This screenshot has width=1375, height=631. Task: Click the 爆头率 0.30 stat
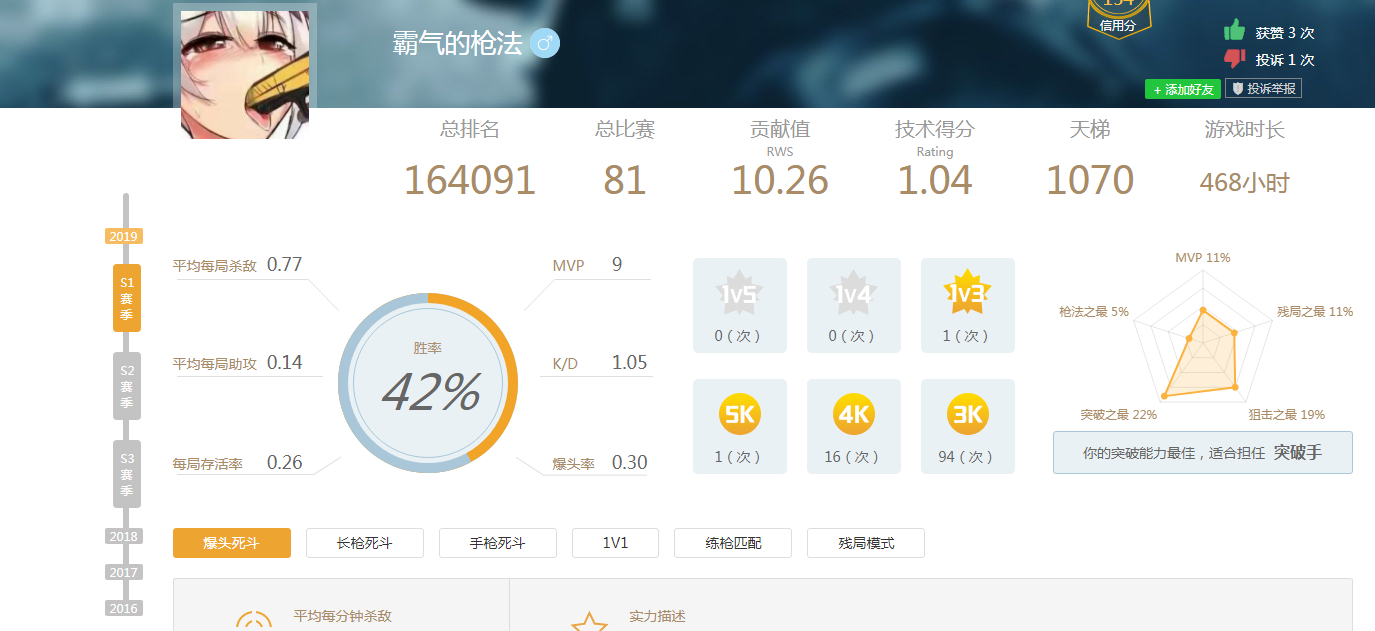(x=600, y=463)
